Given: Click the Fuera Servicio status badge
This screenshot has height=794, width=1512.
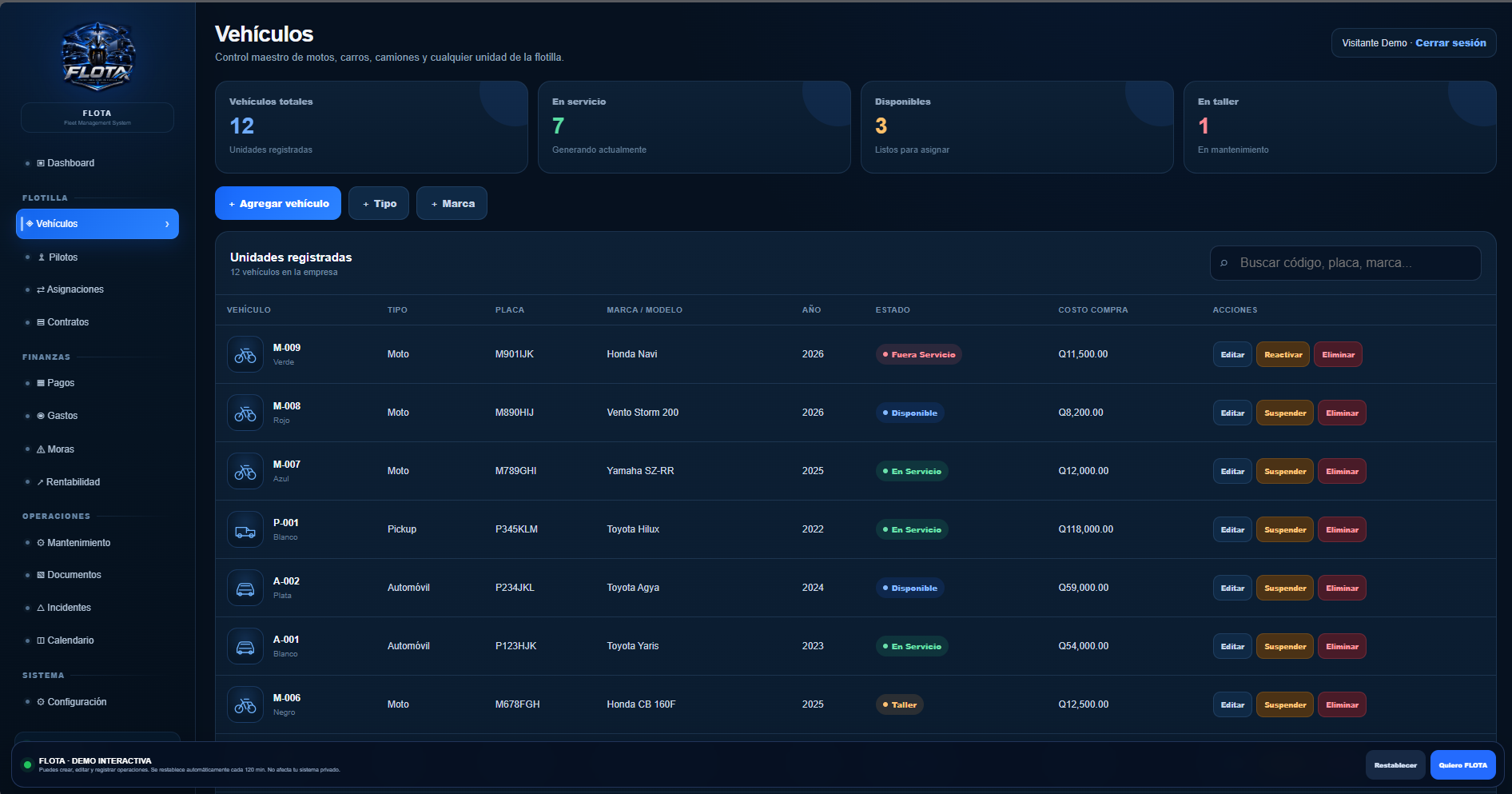Looking at the screenshot, I should pyautogui.click(x=918, y=354).
